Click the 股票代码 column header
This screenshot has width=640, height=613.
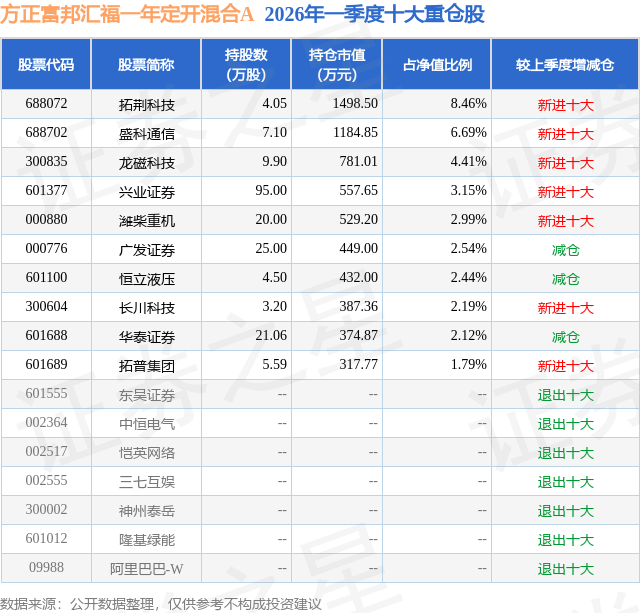(x=46, y=64)
